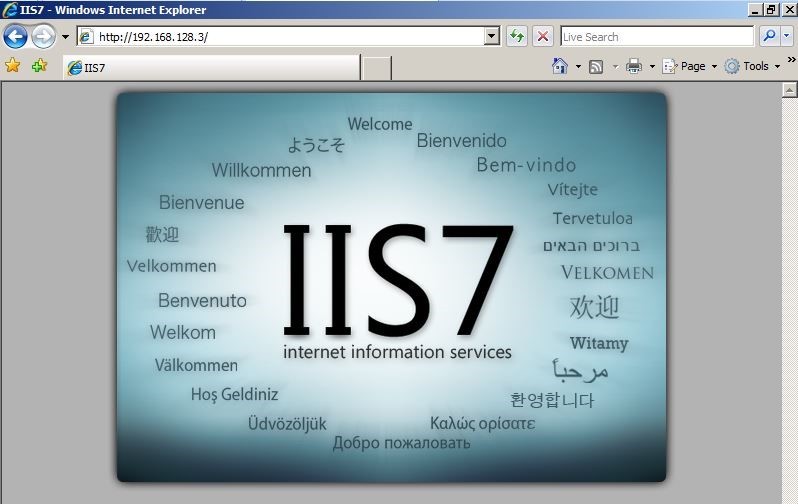Open the recent pages dropdown arrow
Viewport: 798px width, 504px height.
65,37
